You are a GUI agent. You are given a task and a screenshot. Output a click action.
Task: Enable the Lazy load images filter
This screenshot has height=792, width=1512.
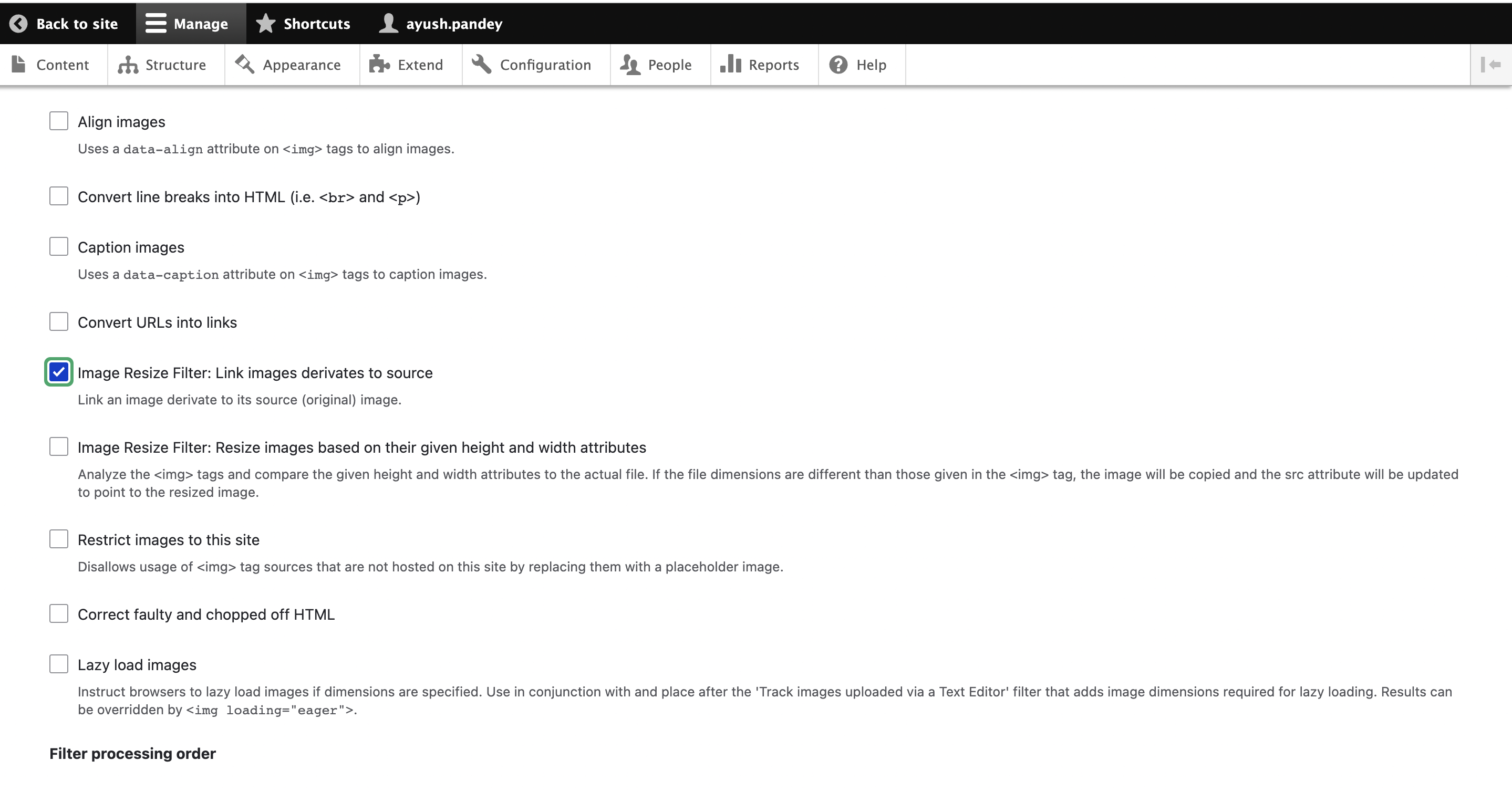click(x=59, y=664)
